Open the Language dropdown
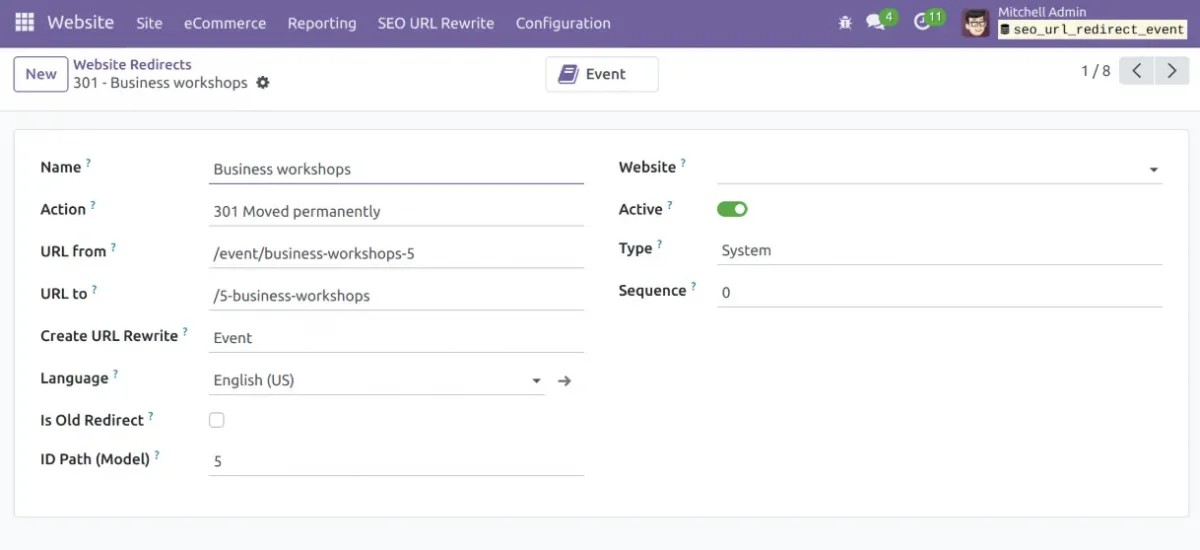The width and height of the screenshot is (1200, 550). coord(536,381)
